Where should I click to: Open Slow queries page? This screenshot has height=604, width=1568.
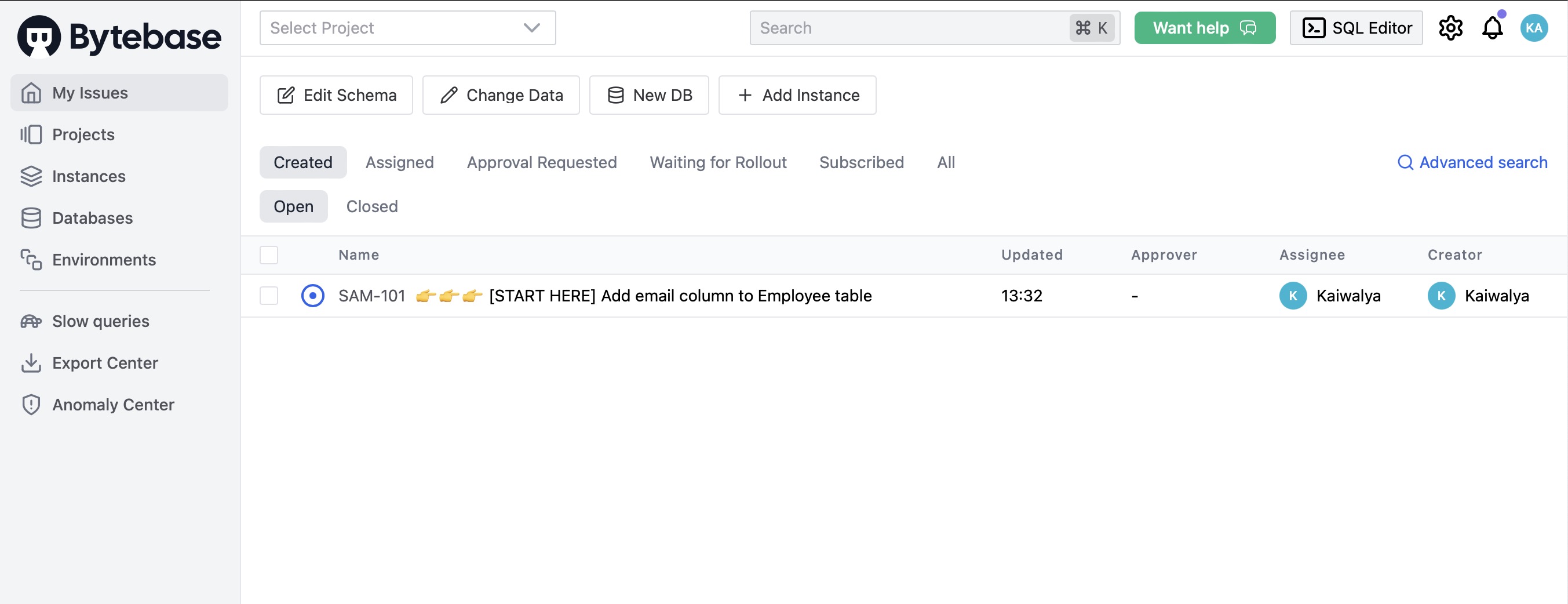coord(99,321)
